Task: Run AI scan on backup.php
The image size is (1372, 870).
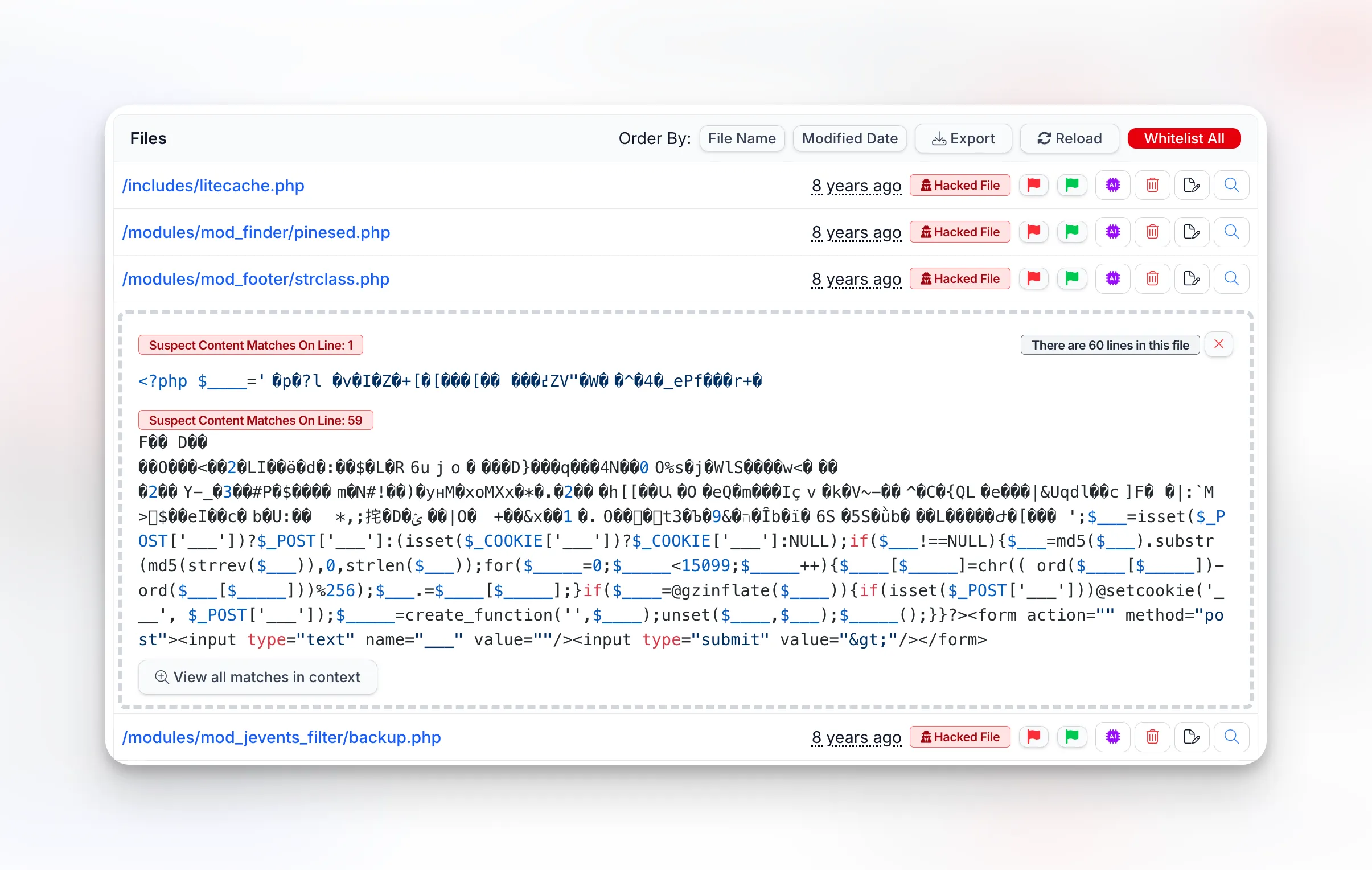Action: pyautogui.click(x=1112, y=737)
